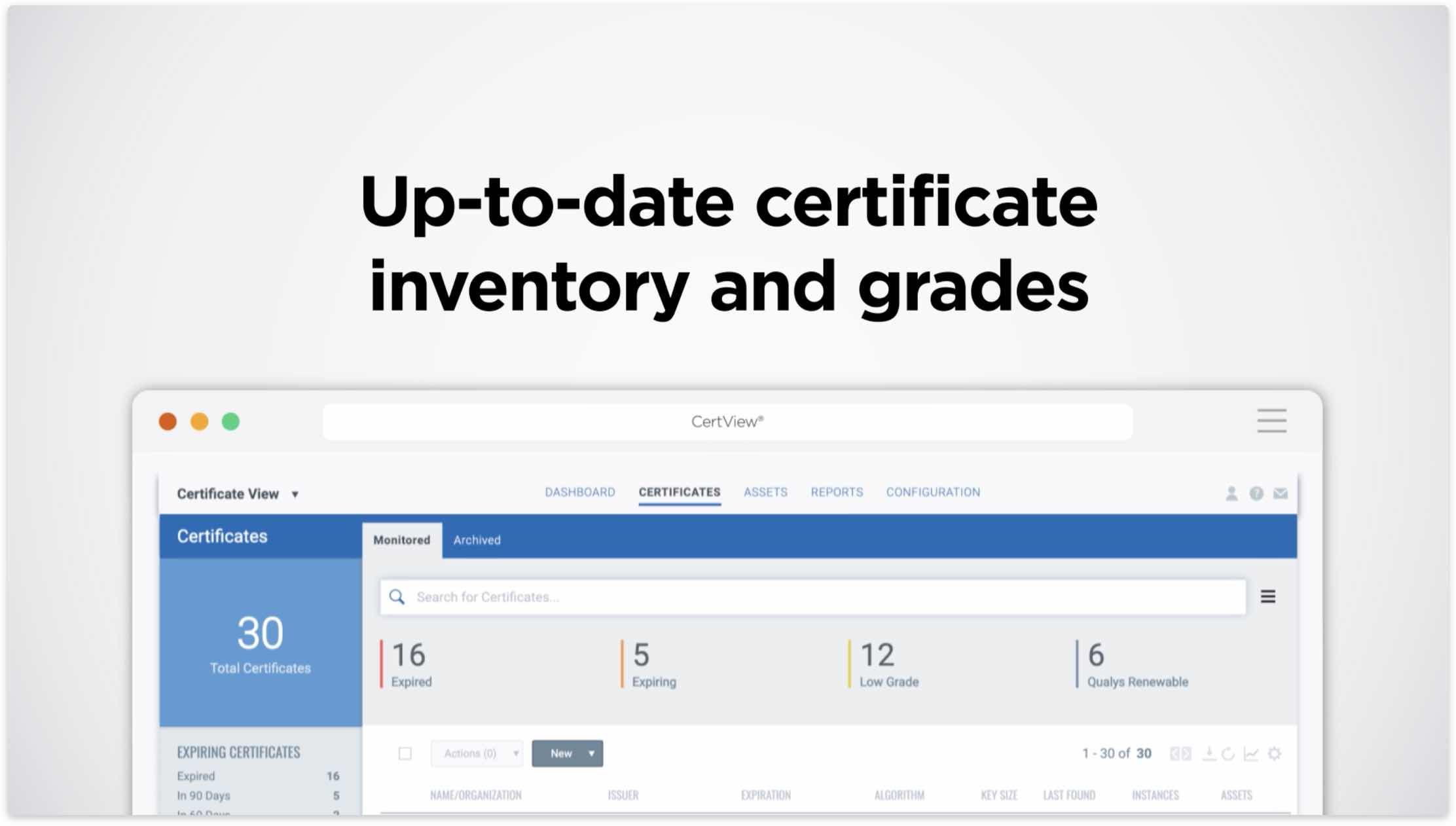Viewport: 1456px width, 826px height.
Task: Go to the next page arrow
Action: 1186,753
